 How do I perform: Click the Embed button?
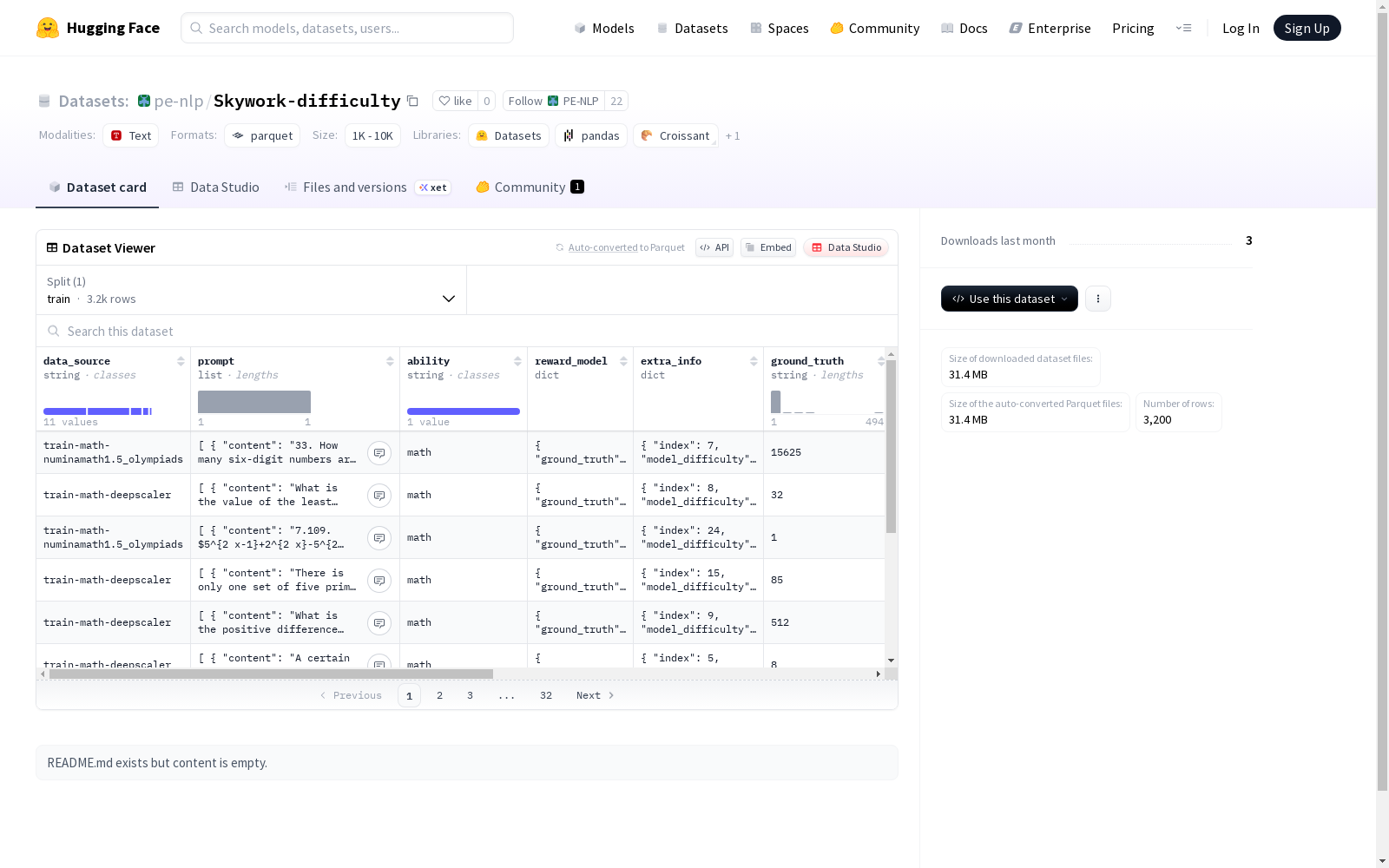coord(768,247)
